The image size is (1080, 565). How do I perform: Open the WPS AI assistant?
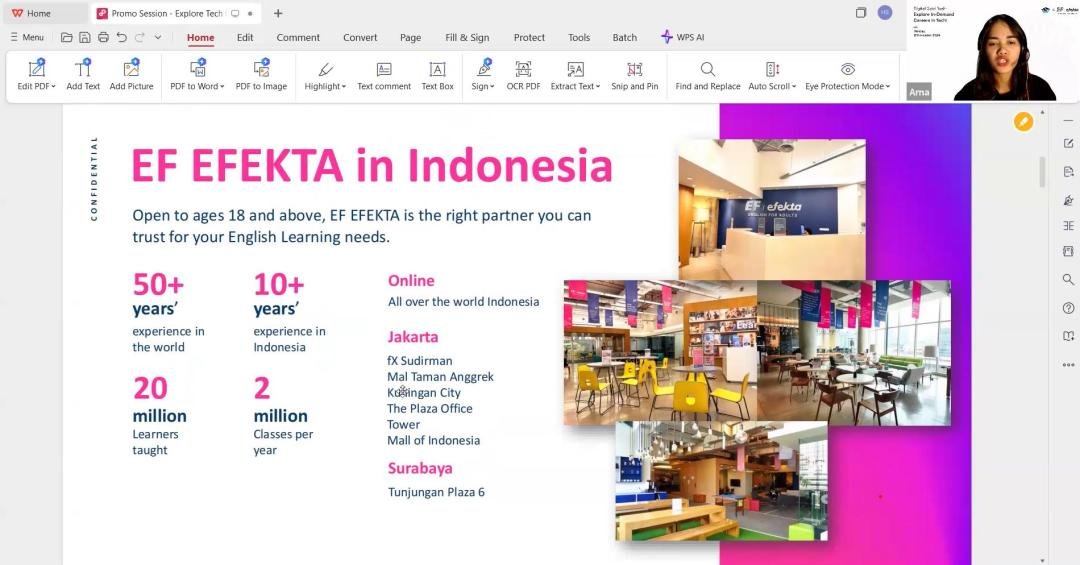(683, 37)
